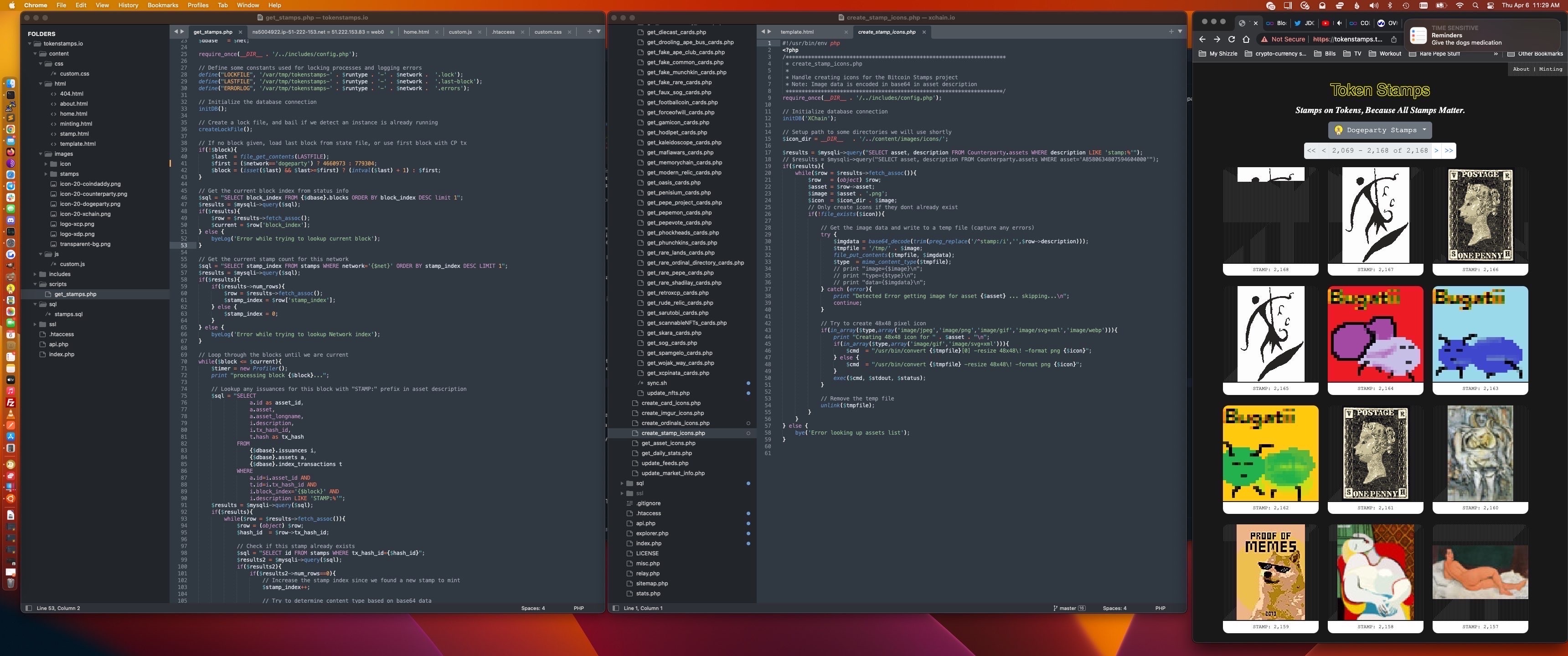Click the share icon in Chrome's address bar
Image resolution: width=1568 pixels, height=656 pixels.
click(x=1394, y=39)
